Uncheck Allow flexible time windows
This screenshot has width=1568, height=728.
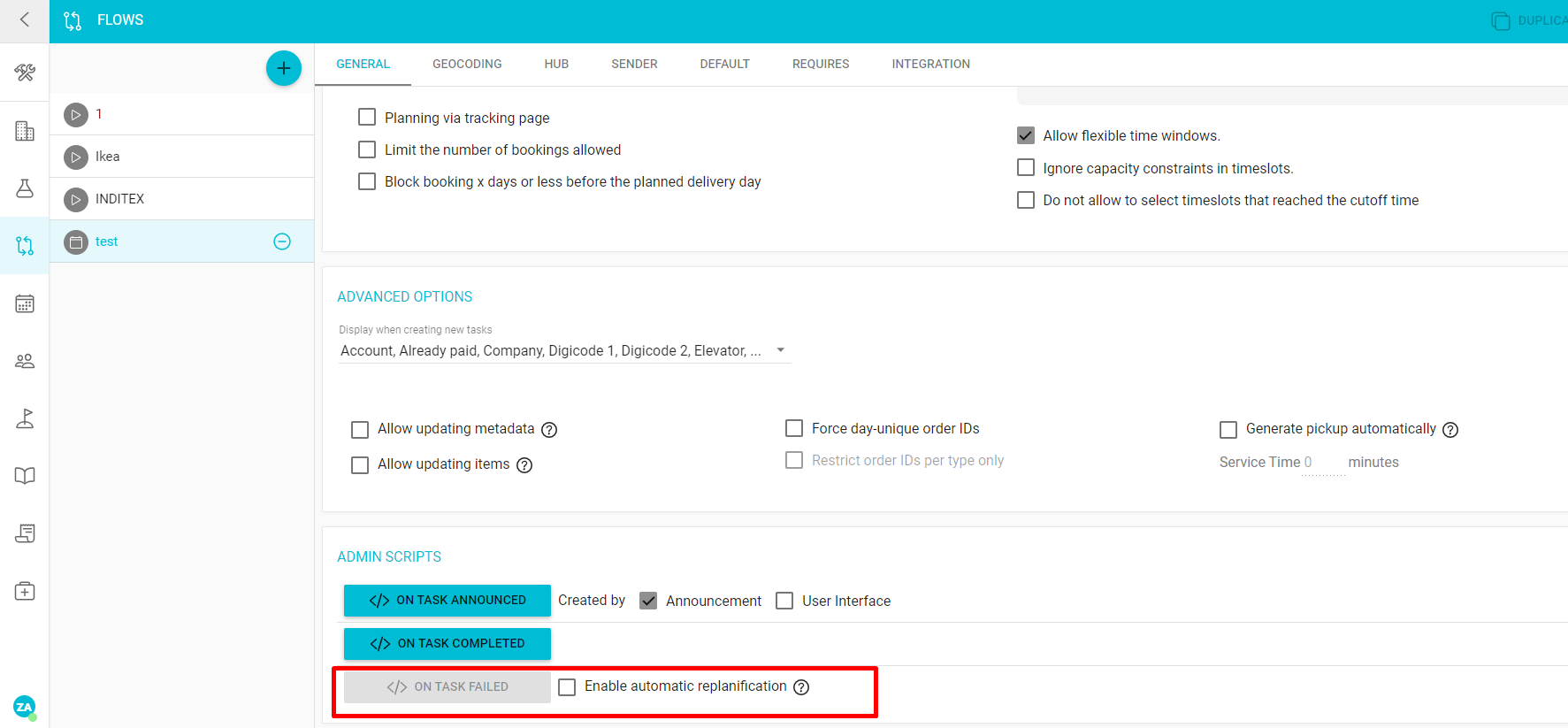coord(1026,135)
